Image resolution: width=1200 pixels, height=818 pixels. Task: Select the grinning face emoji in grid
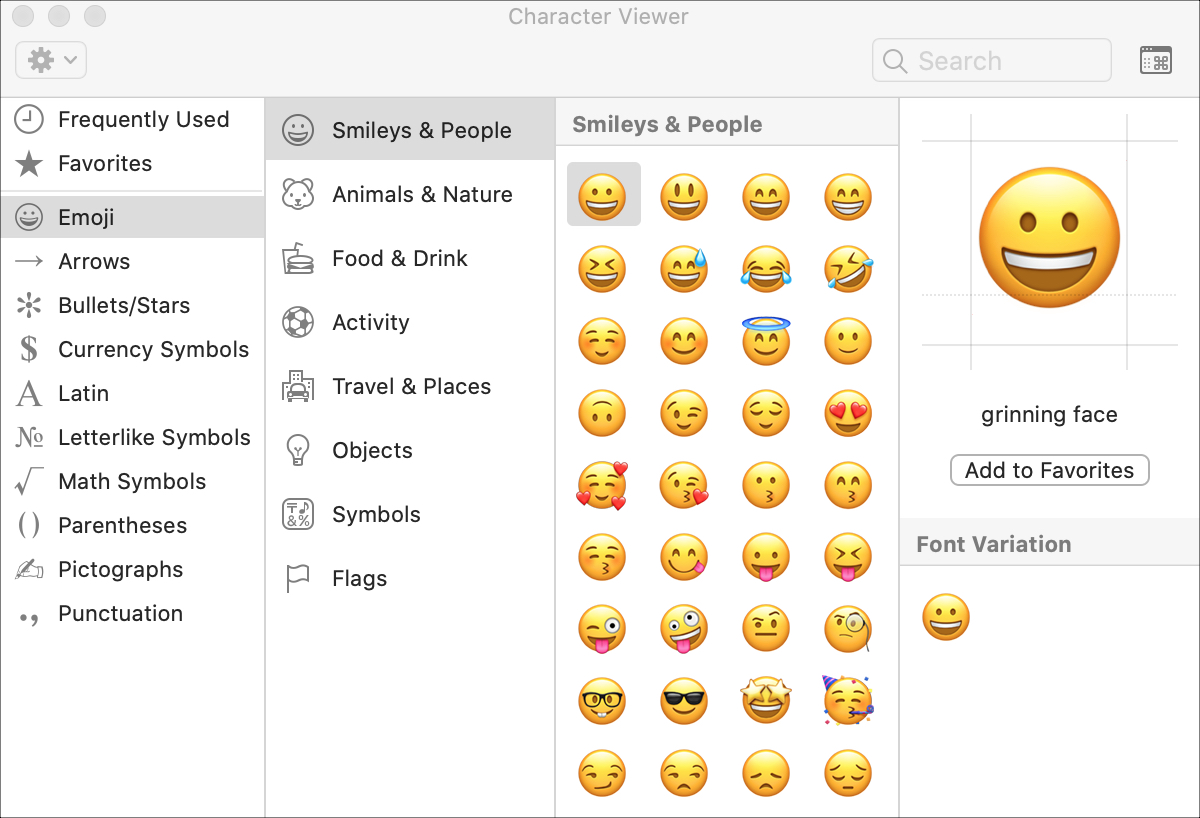(x=603, y=196)
